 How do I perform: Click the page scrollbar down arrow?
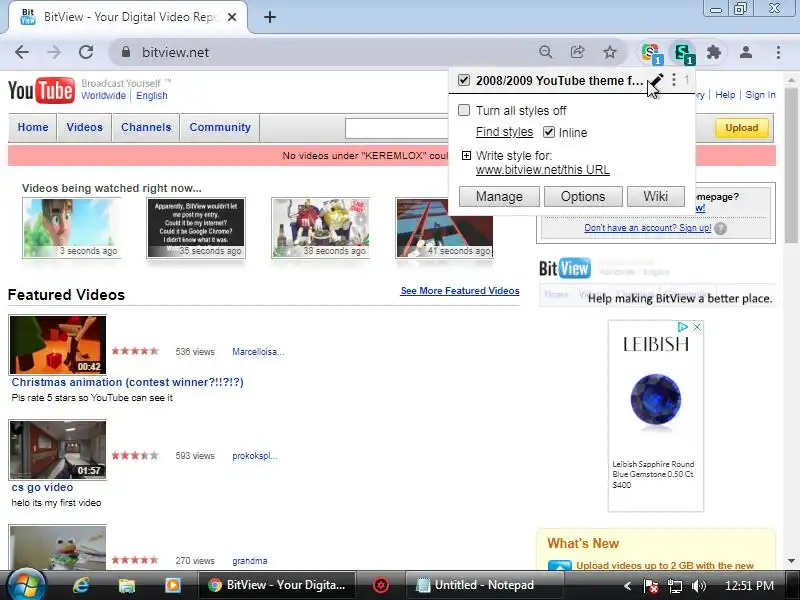[x=791, y=561]
